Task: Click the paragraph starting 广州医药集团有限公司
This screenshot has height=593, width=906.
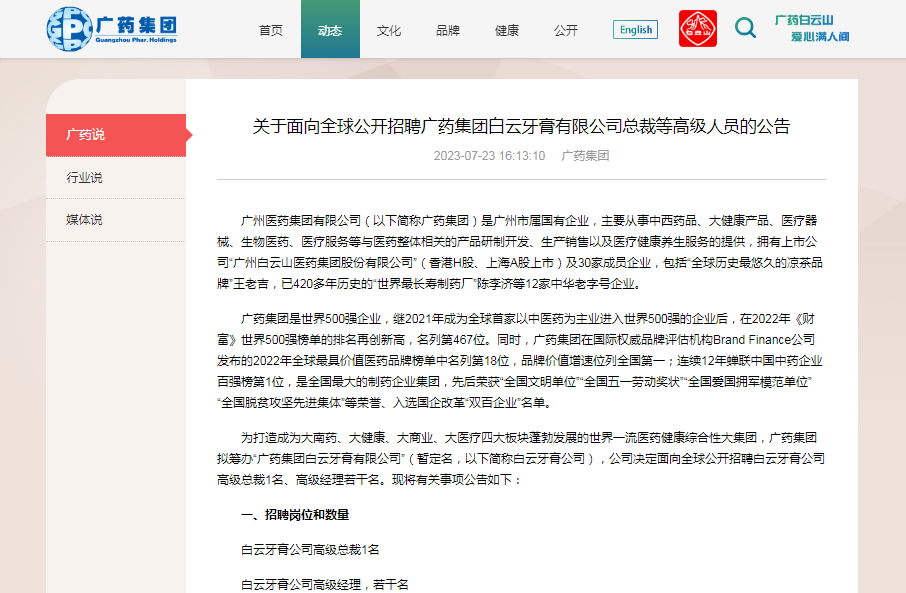Action: 520,252
